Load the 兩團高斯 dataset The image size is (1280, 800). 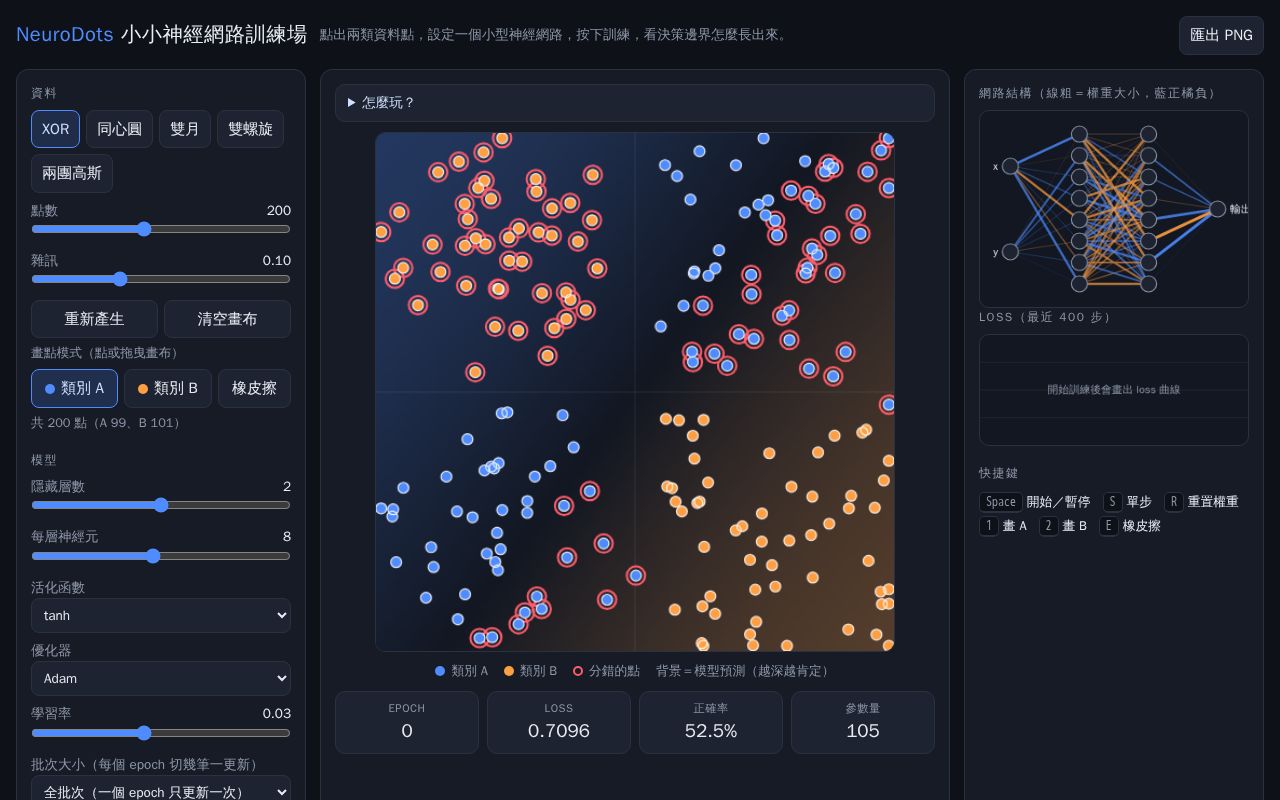[72, 173]
